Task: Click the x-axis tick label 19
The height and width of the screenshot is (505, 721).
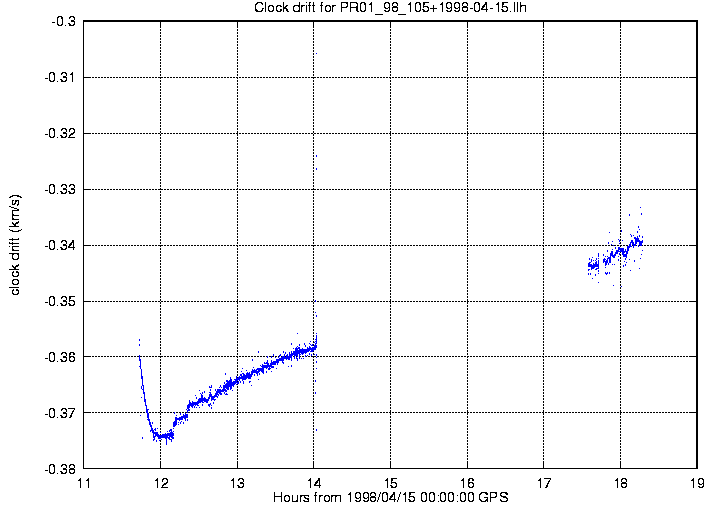Action: [x=696, y=482]
